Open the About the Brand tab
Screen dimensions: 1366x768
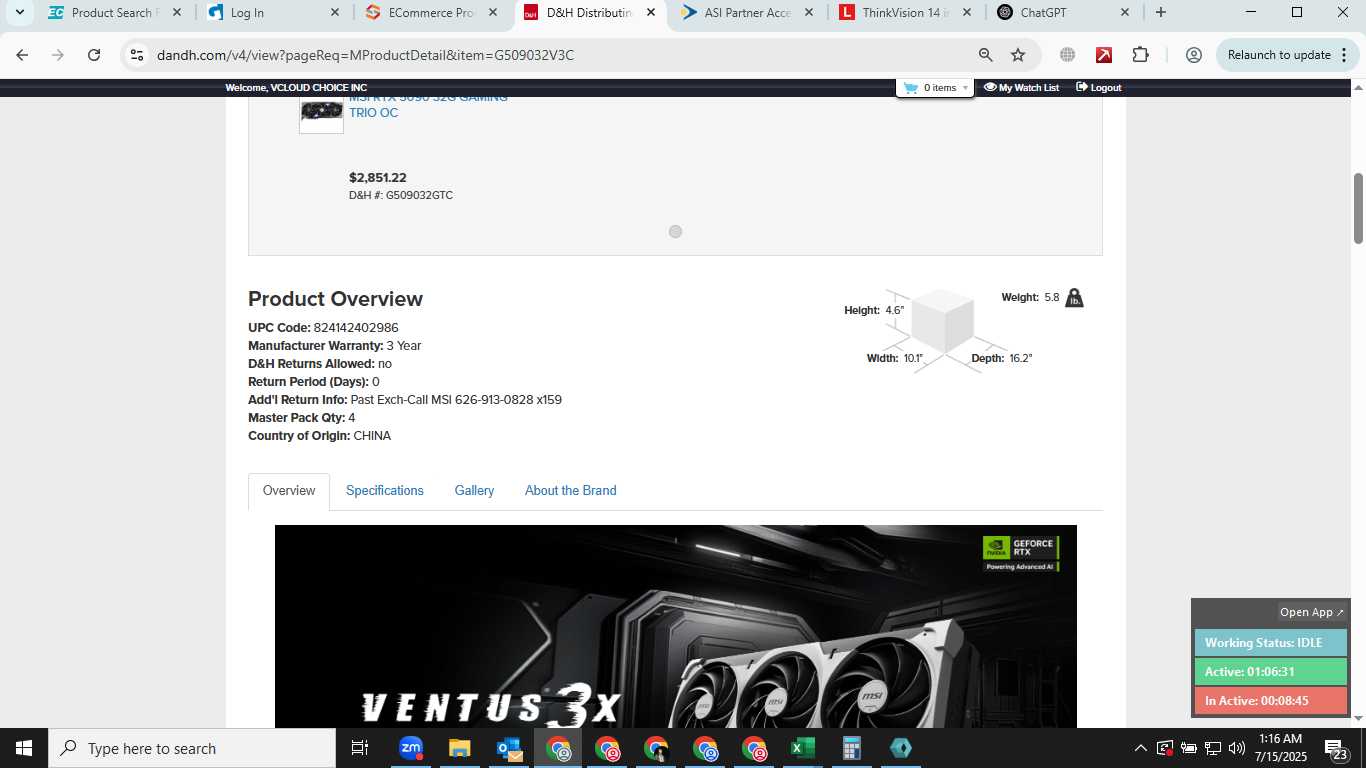tap(570, 491)
